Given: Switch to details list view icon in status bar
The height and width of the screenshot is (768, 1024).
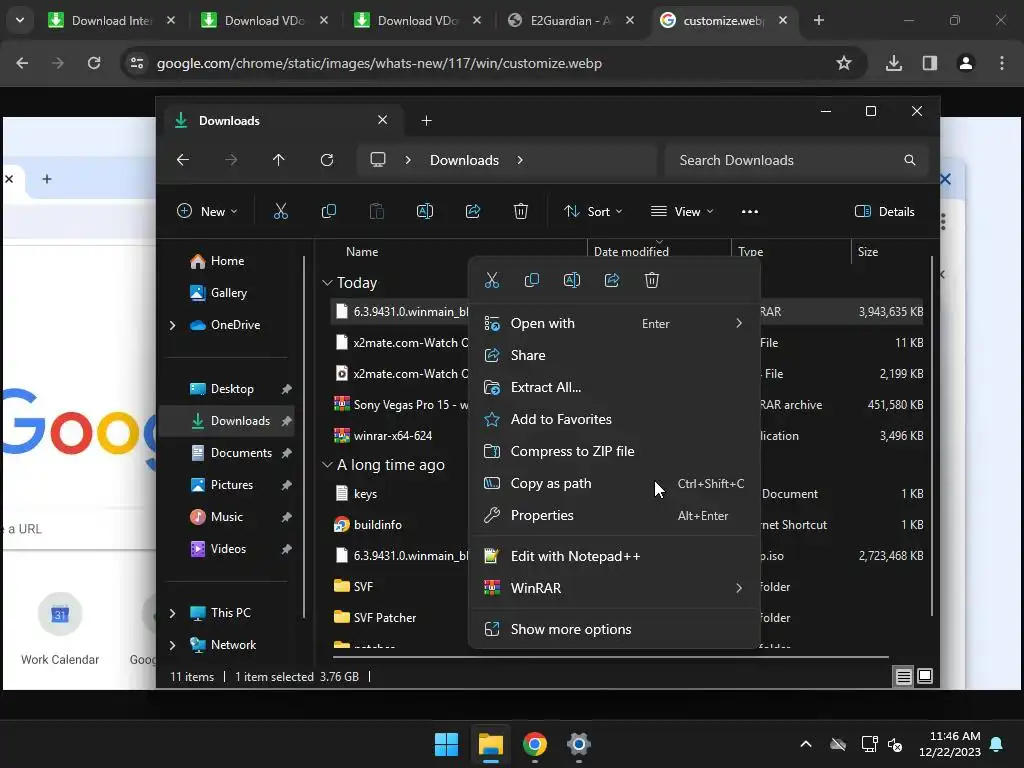Looking at the screenshot, I should pos(903,677).
